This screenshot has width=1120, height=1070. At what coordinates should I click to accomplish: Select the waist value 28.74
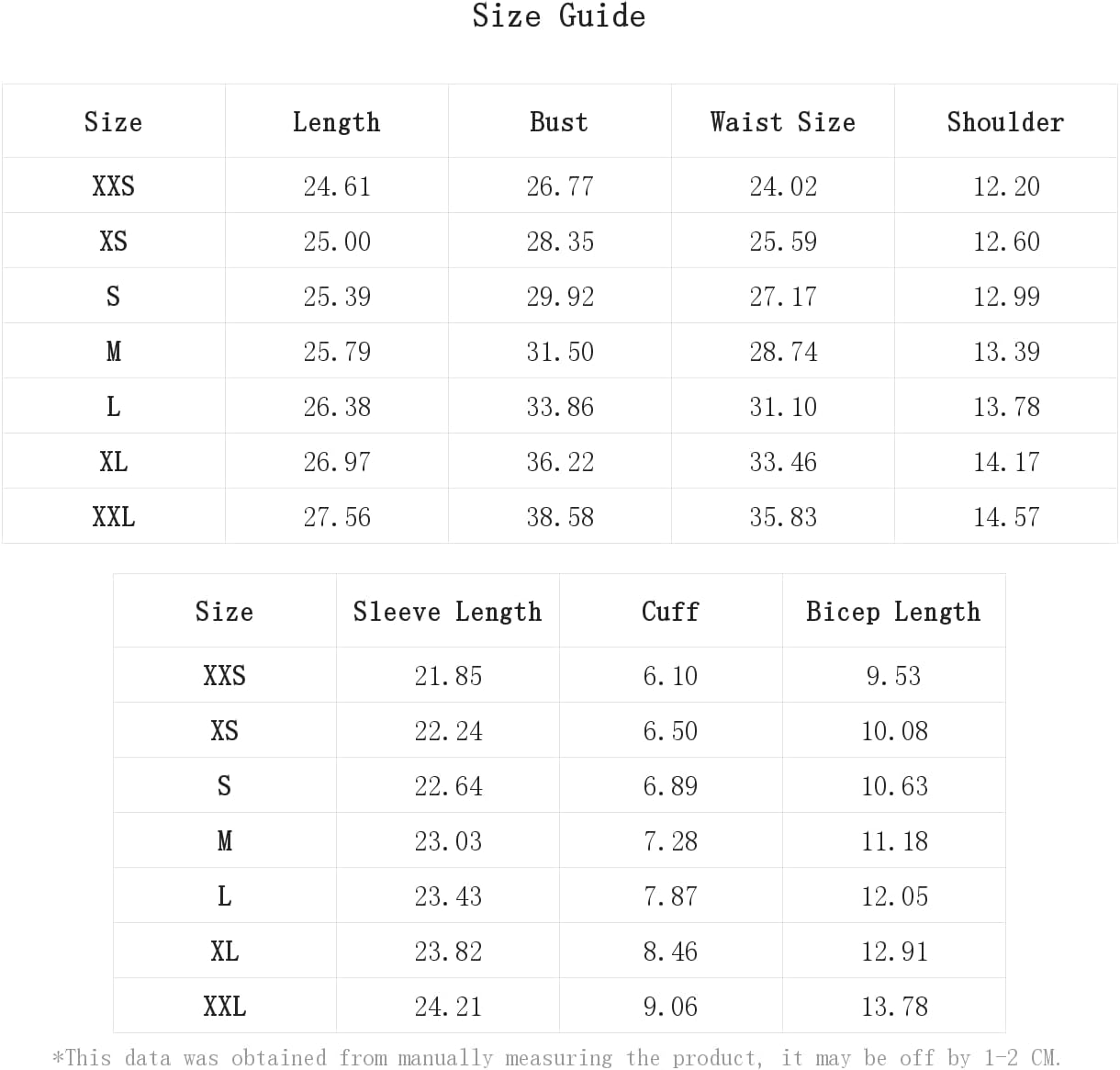coord(783,352)
